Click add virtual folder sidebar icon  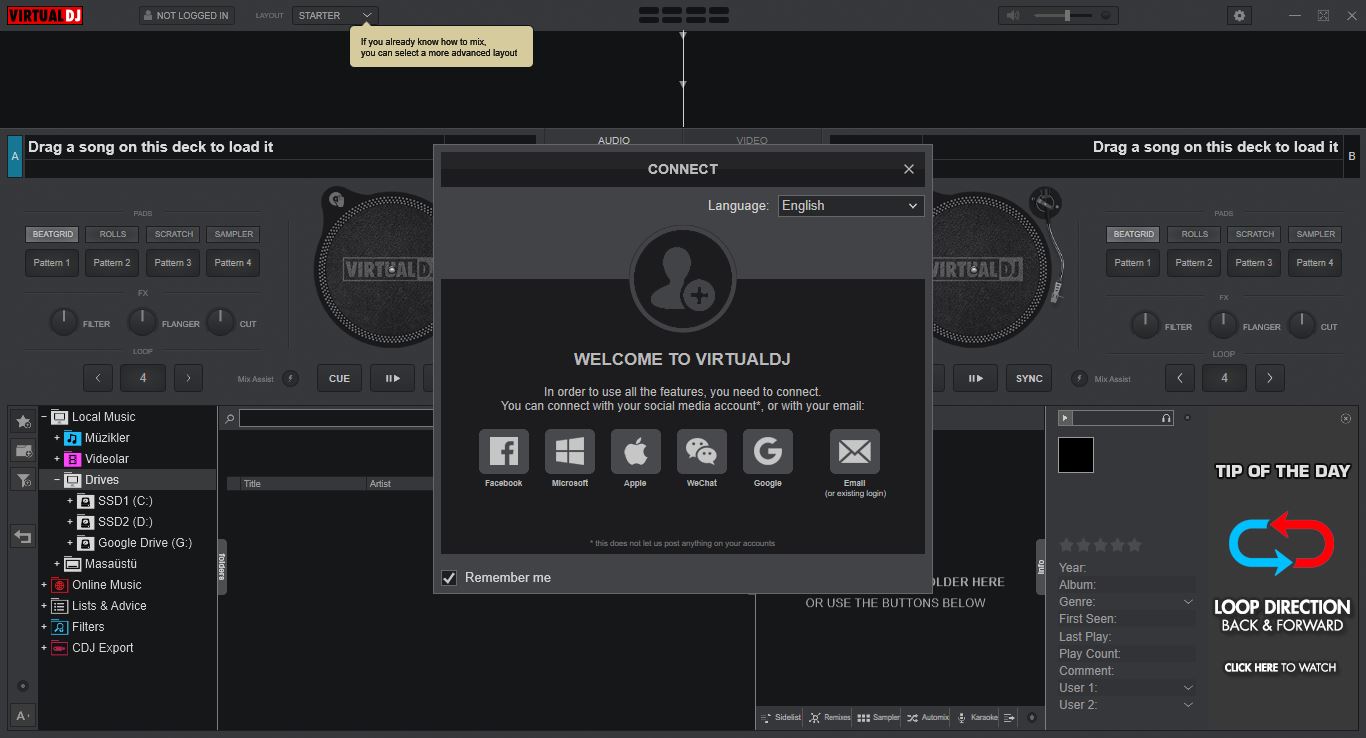23,450
